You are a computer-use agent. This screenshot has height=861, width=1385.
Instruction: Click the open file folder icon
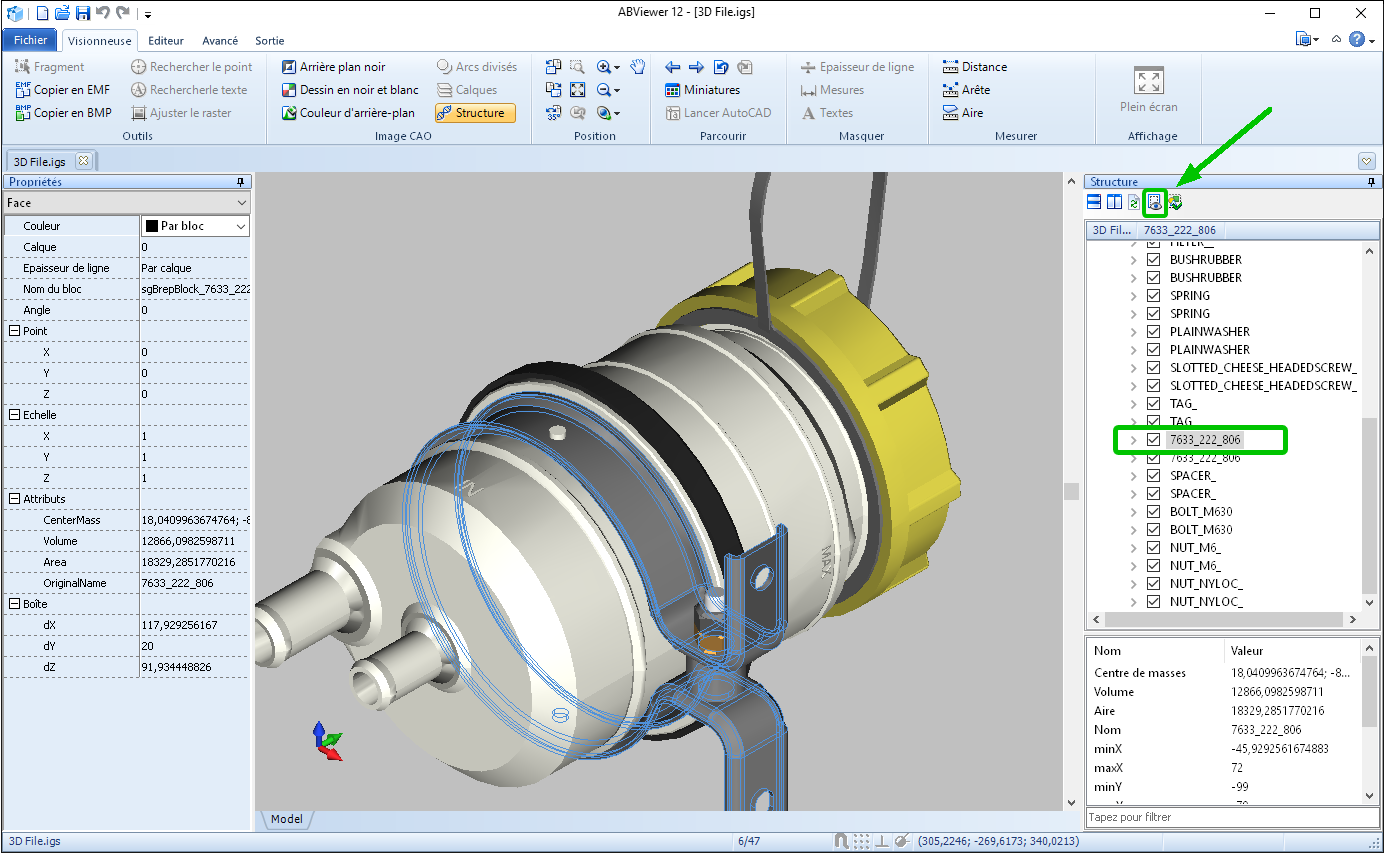tap(62, 13)
